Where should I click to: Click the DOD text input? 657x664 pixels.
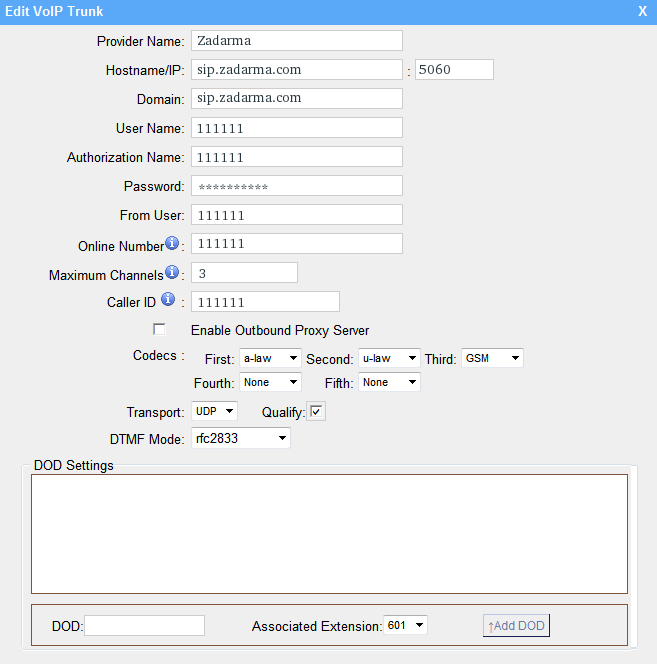pyautogui.click(x=145, y=626)
